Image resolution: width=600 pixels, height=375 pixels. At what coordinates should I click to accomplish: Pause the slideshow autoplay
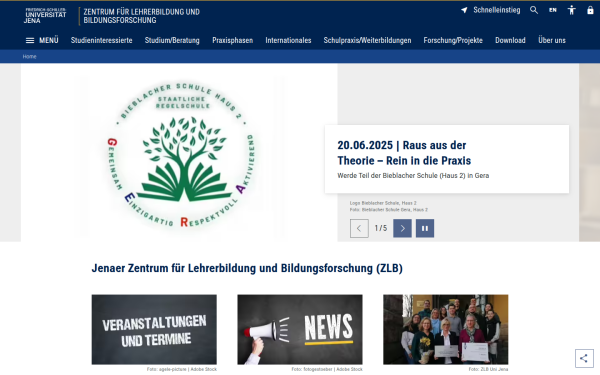point(425,228)
